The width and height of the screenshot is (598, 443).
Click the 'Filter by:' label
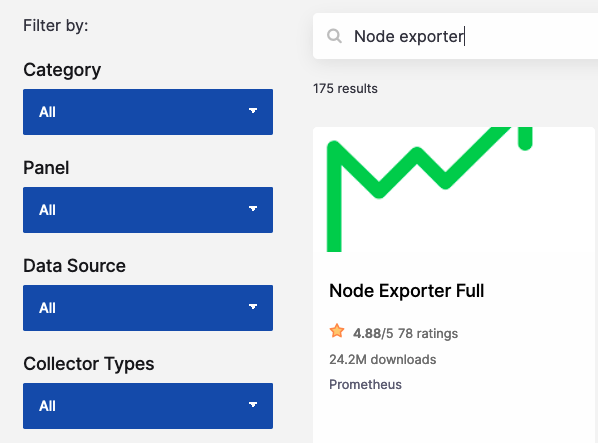click(56, 26)
